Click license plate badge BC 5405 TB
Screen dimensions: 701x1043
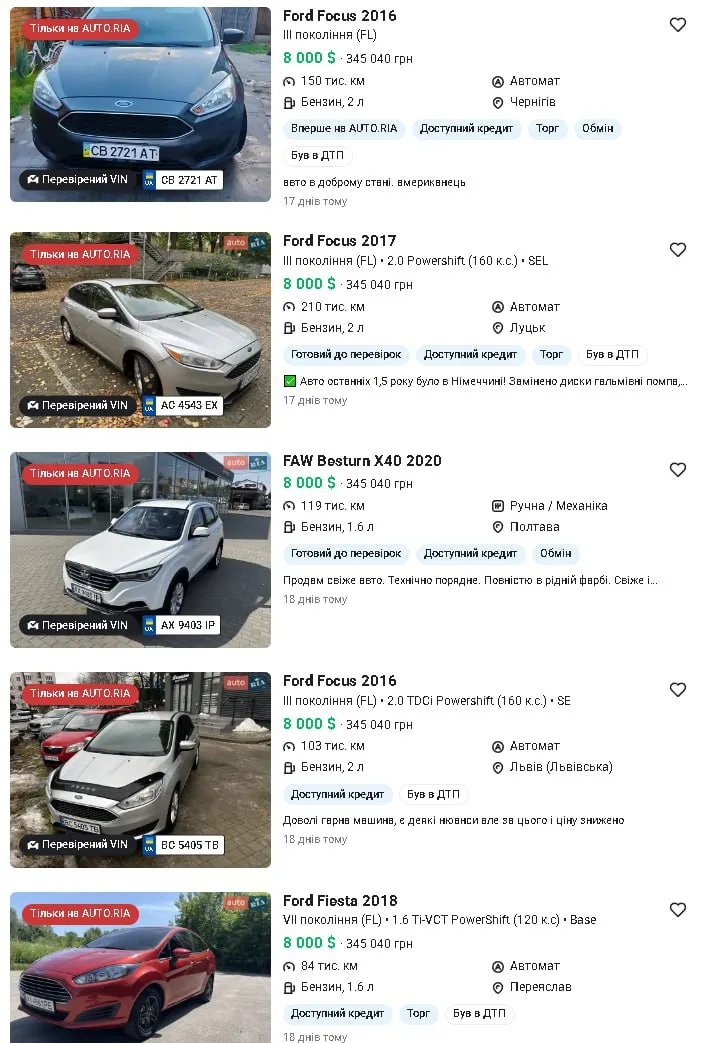point(182,845)
